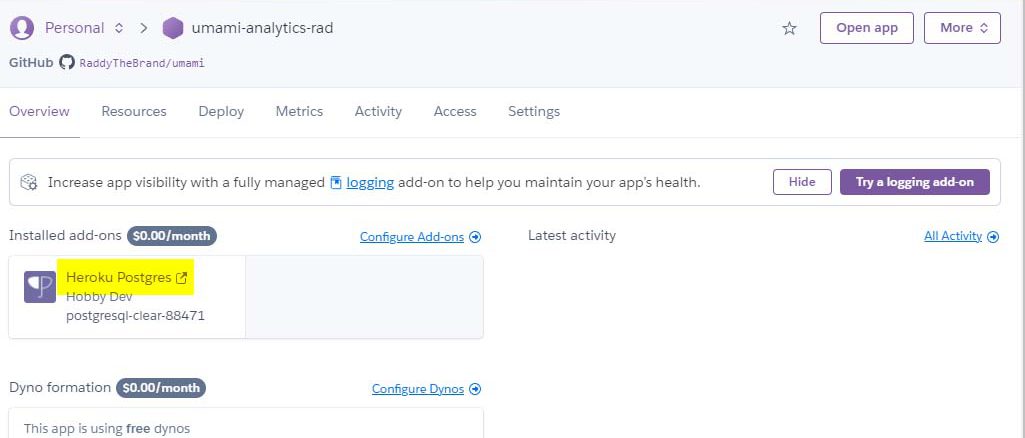Open the More dropdown menu
The height and width of the screenshot is (438, 1025).
[962, 28]
